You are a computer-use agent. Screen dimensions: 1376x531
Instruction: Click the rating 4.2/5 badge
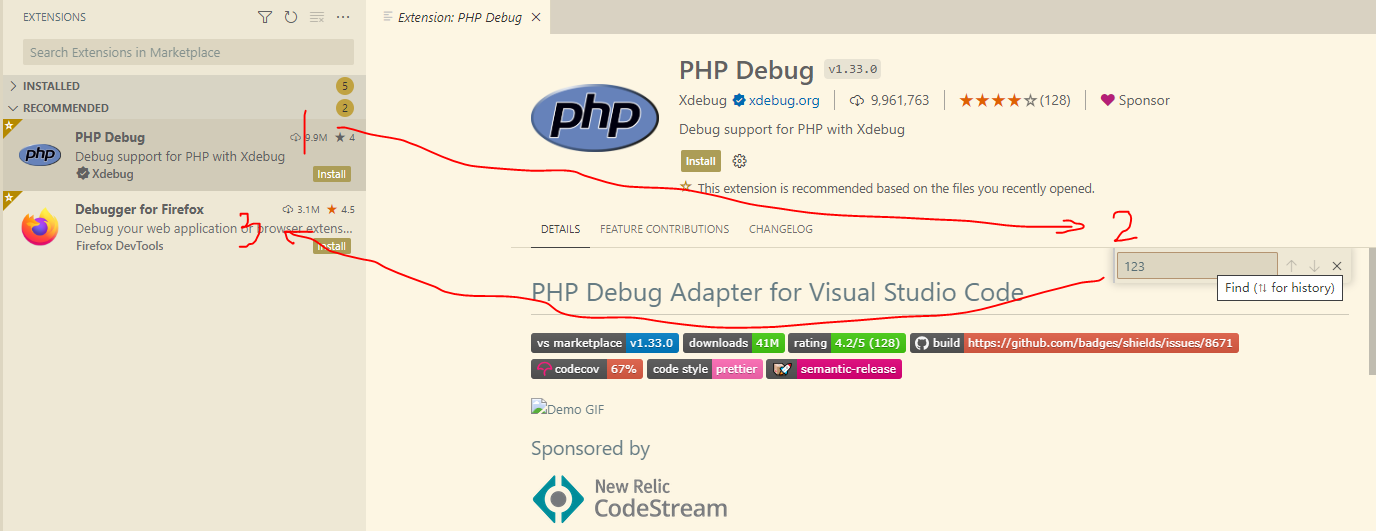click(847, 343)
